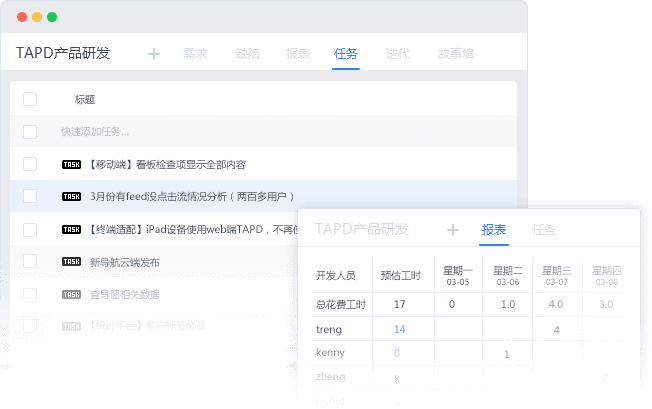This screenshot has width=652, height=409.
Task: Click TASK badge of 3月份有feed row
Action: [x=72, y=196]
